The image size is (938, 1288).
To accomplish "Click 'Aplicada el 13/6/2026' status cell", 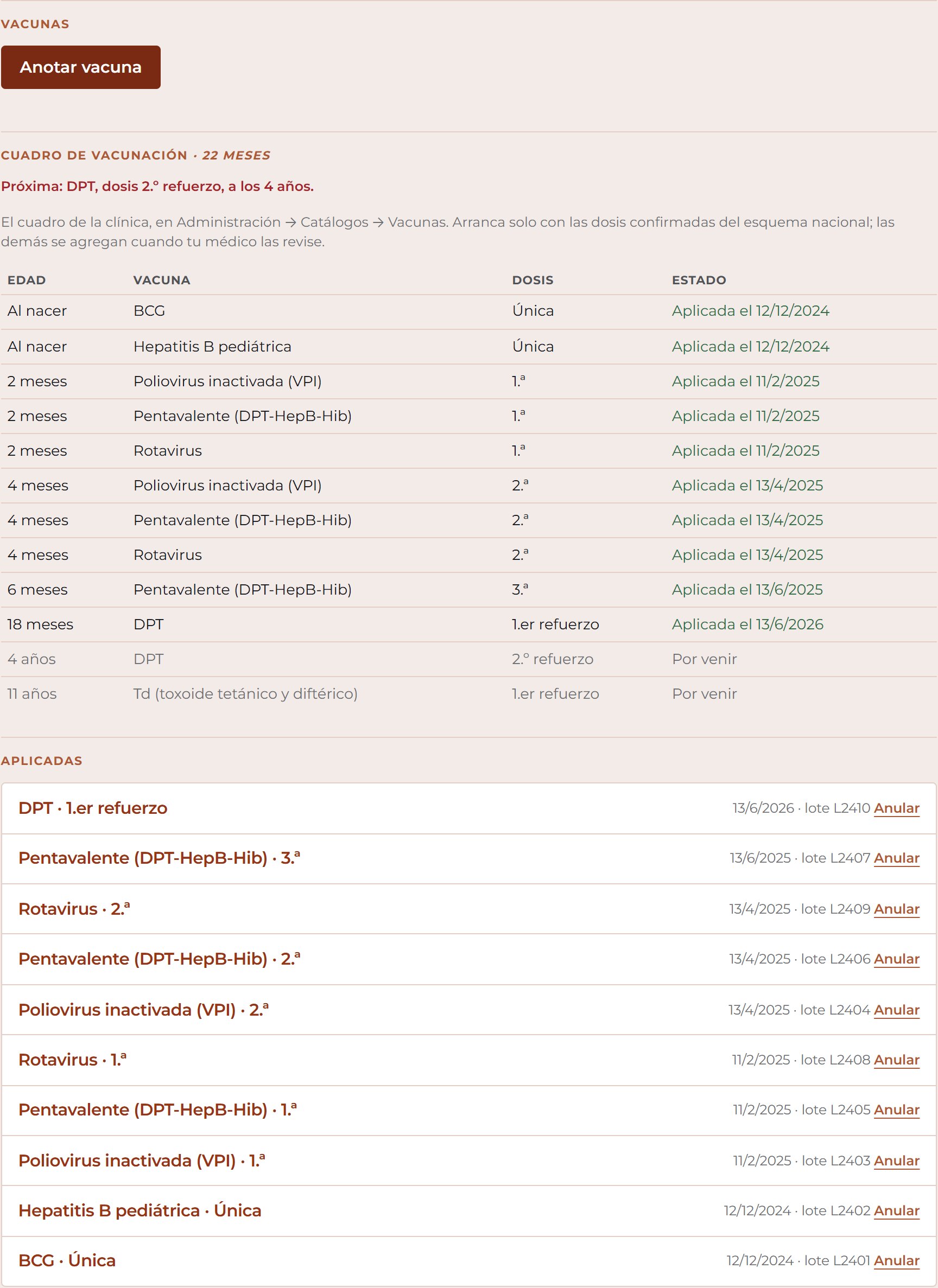I will coord(747,624).
